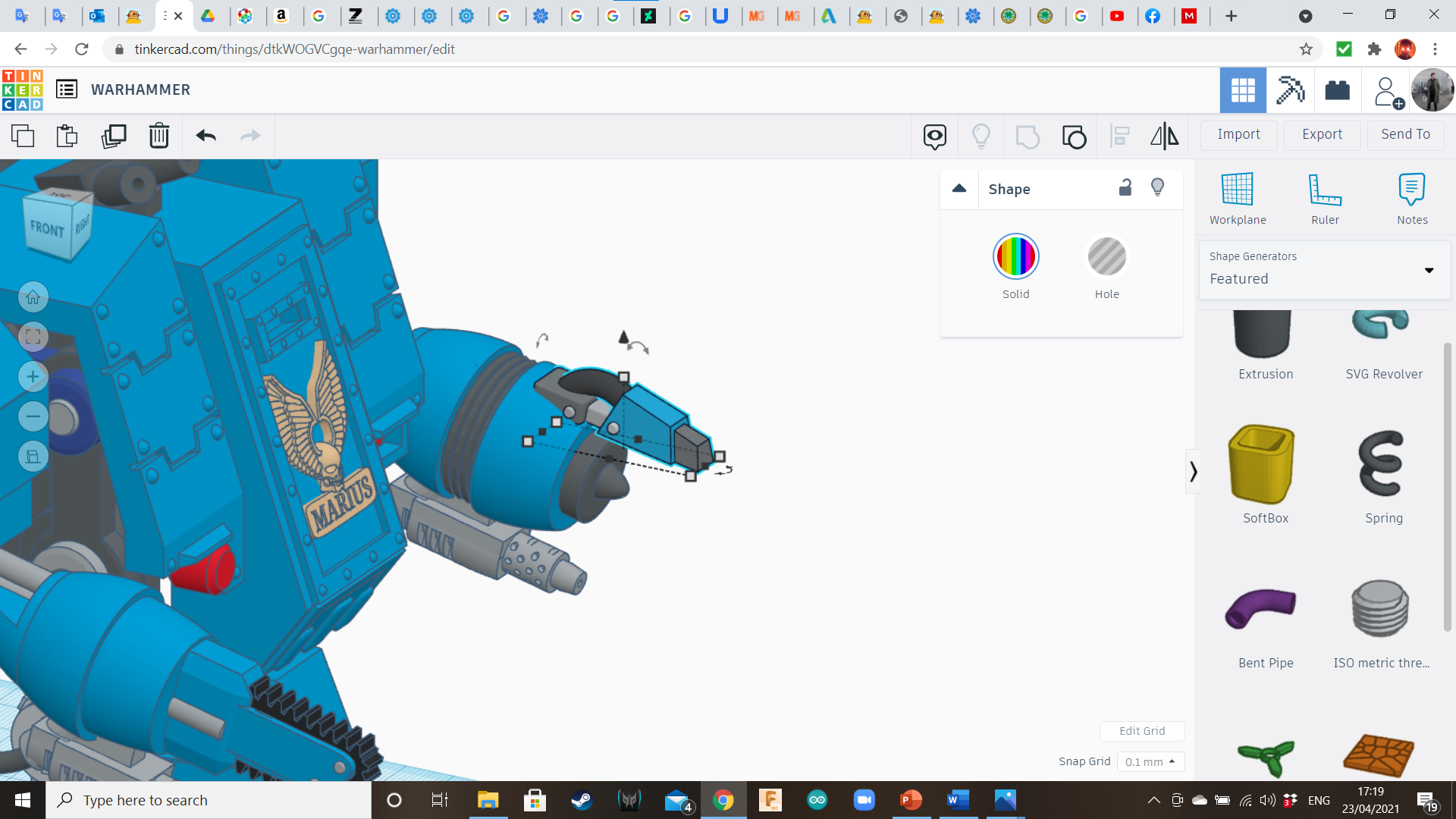Click the Duplicate and repeat icon

point(114,136)
